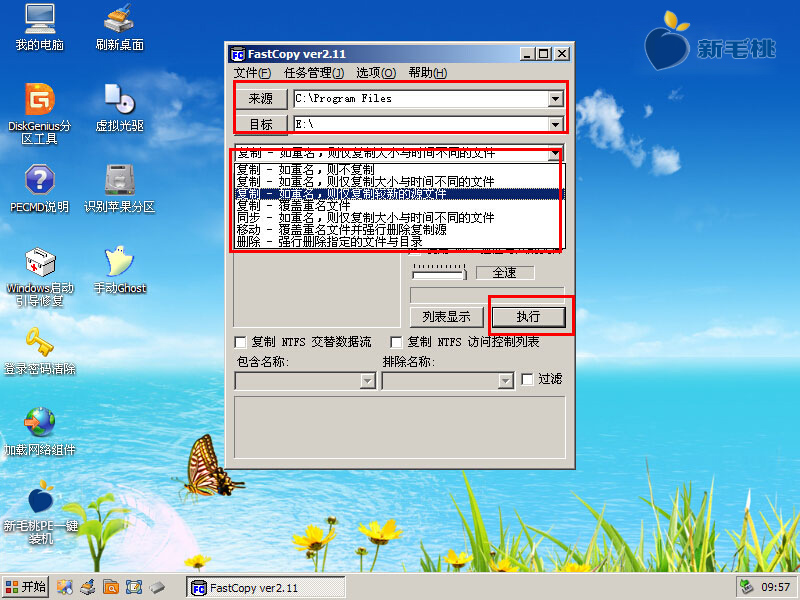Open the 我的电脑 desktop icon

(39, 28)
